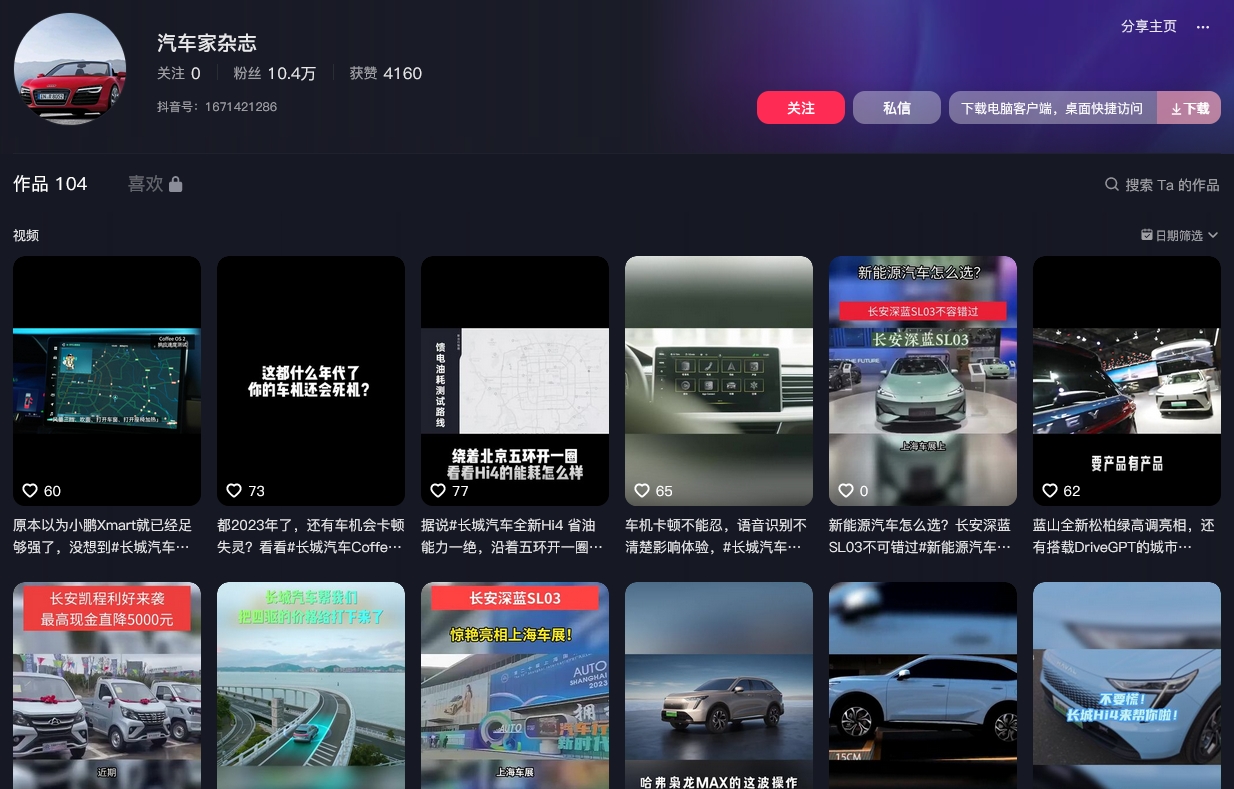Screen dimensions: 1234x789
Task: Open the 你的车机还会死机 video thumbnail
Action: [311, 381]
